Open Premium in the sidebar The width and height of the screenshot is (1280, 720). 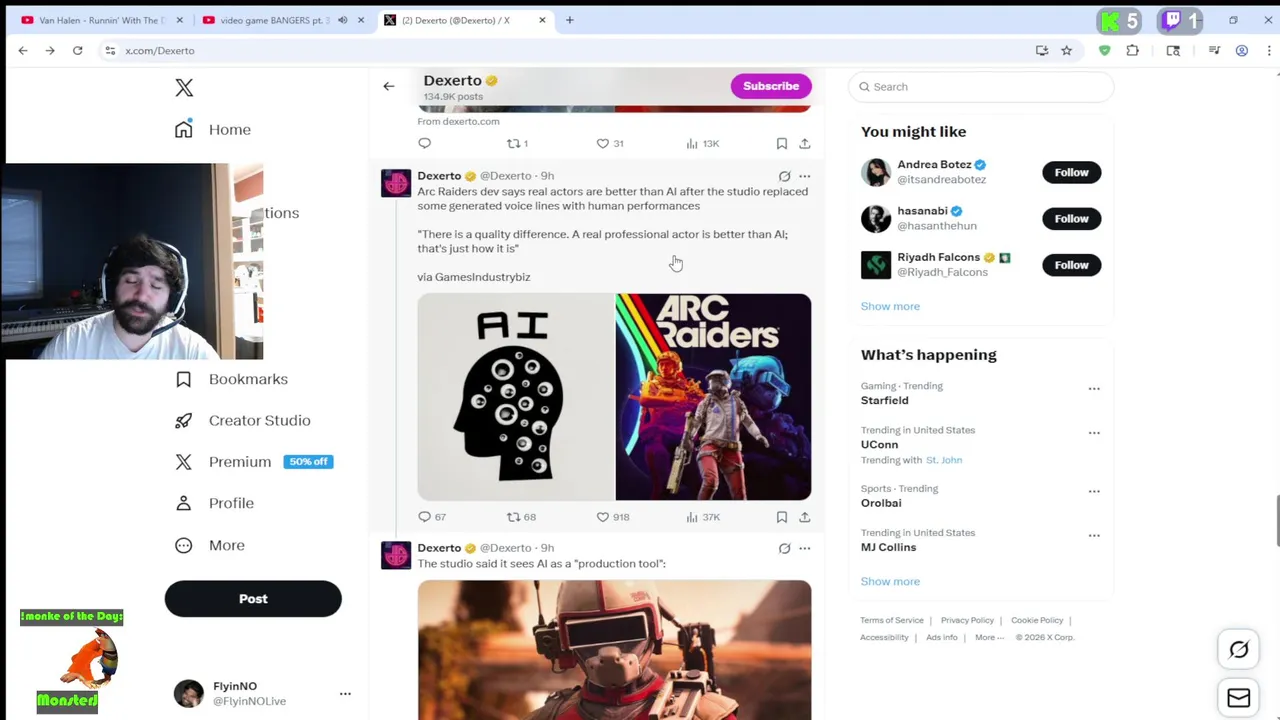[x=253, y=462]
